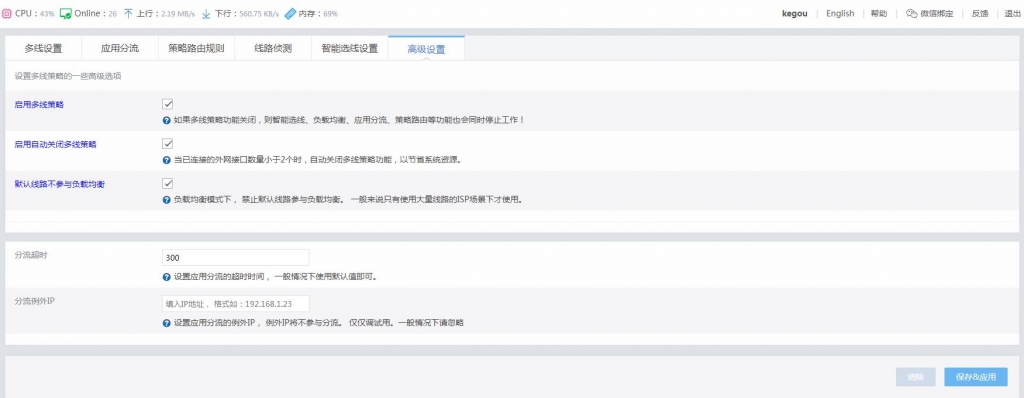Open help icon for 分流例外IP description
Viewport: 1024px width, 398px height.
(x=167, y=323)
